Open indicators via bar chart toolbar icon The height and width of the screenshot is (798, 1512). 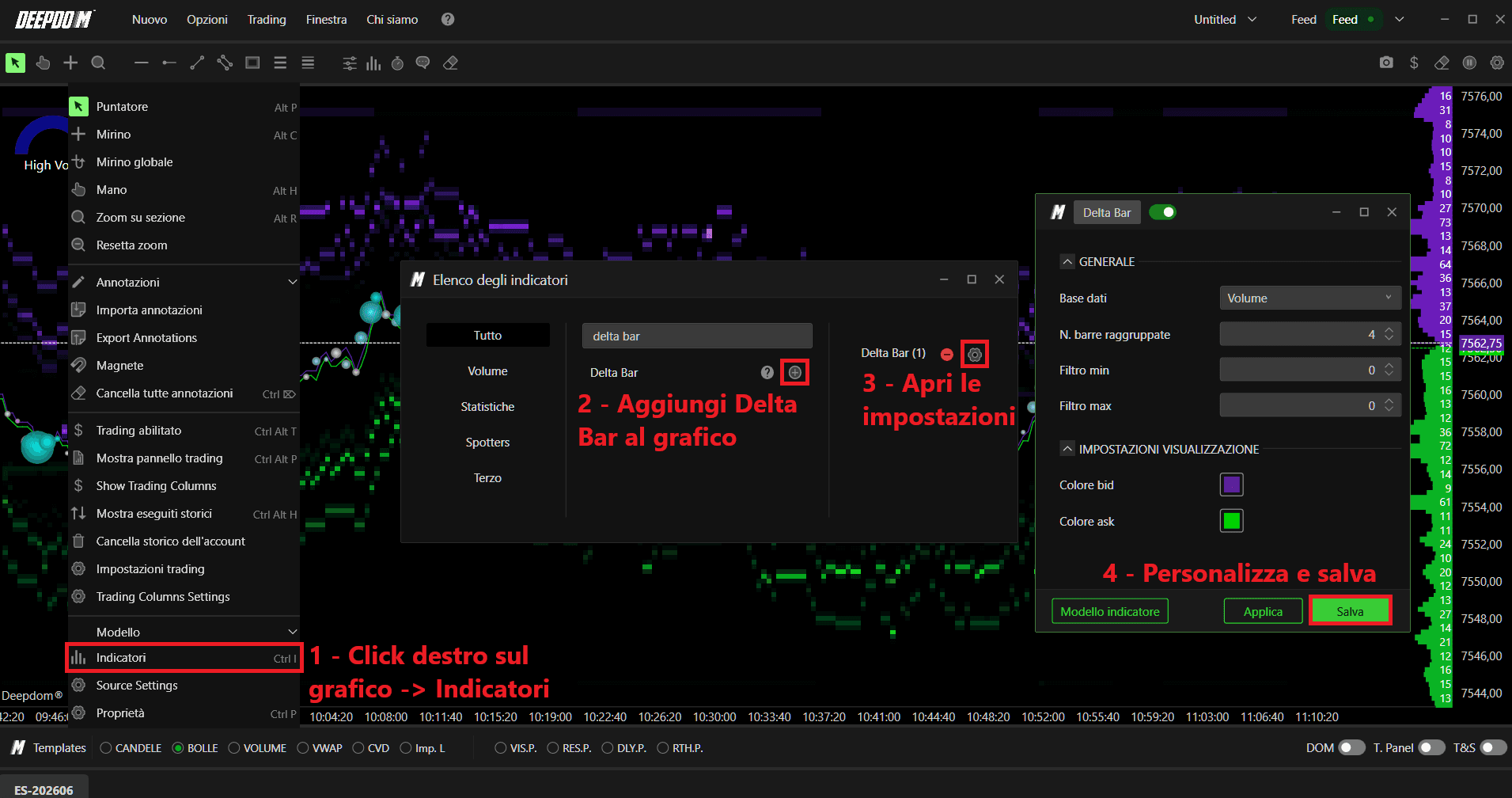click(373, 63)
